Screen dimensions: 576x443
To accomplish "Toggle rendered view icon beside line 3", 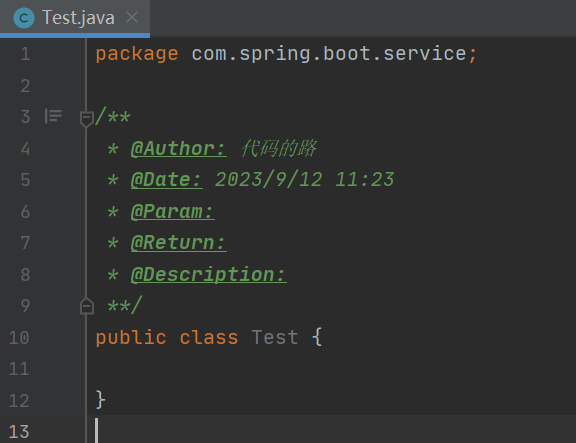I will [x=53, y=116].
